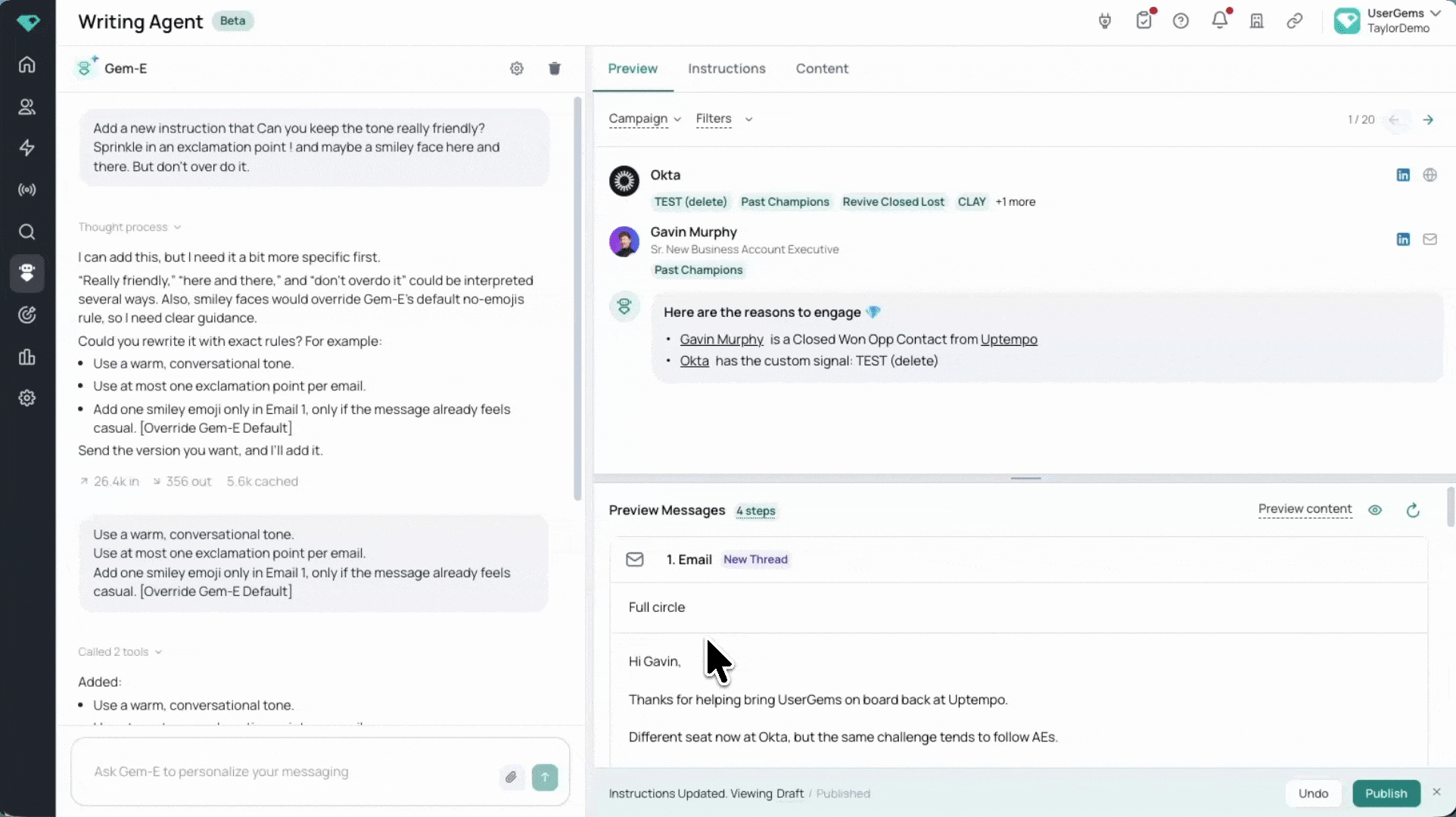The image size is (1456, 817).
Task: Toggle the Preview content eye icon
Action: pyautogui.click(x=1375, y=510)
